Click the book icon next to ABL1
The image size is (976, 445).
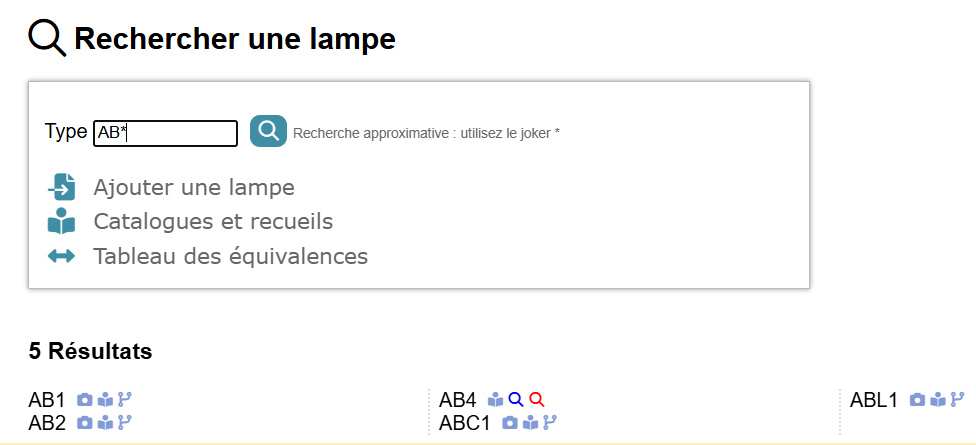(938, 400)
